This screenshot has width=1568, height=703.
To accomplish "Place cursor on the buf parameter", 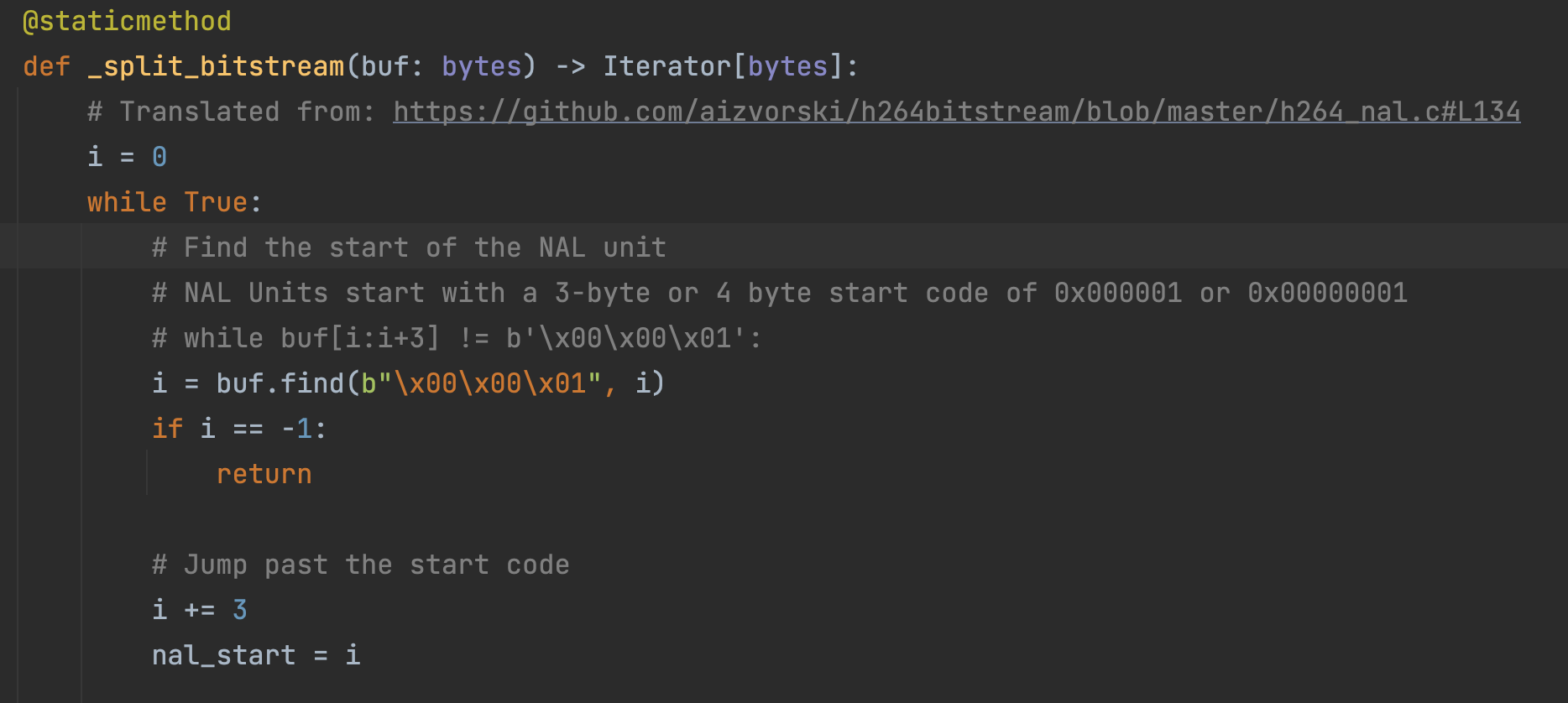I will (x=384, y=66).
